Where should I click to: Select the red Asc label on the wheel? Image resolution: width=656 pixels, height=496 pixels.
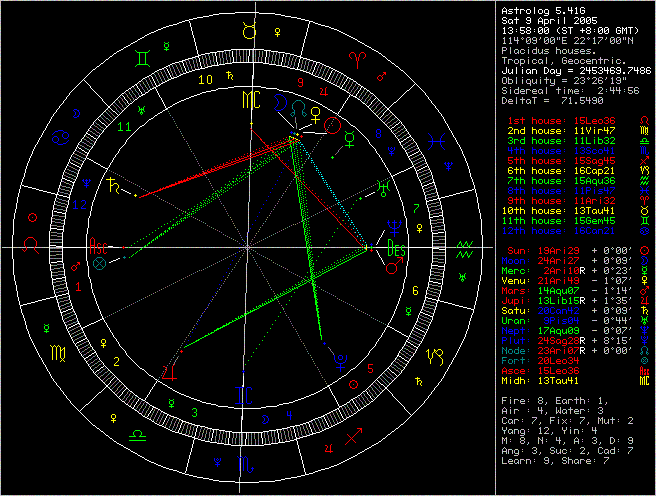(x=98, y=245)
